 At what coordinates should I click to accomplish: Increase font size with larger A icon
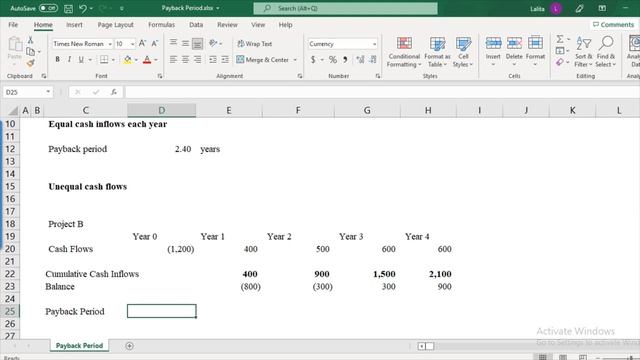pyautogui.click(x=142, y=43)
